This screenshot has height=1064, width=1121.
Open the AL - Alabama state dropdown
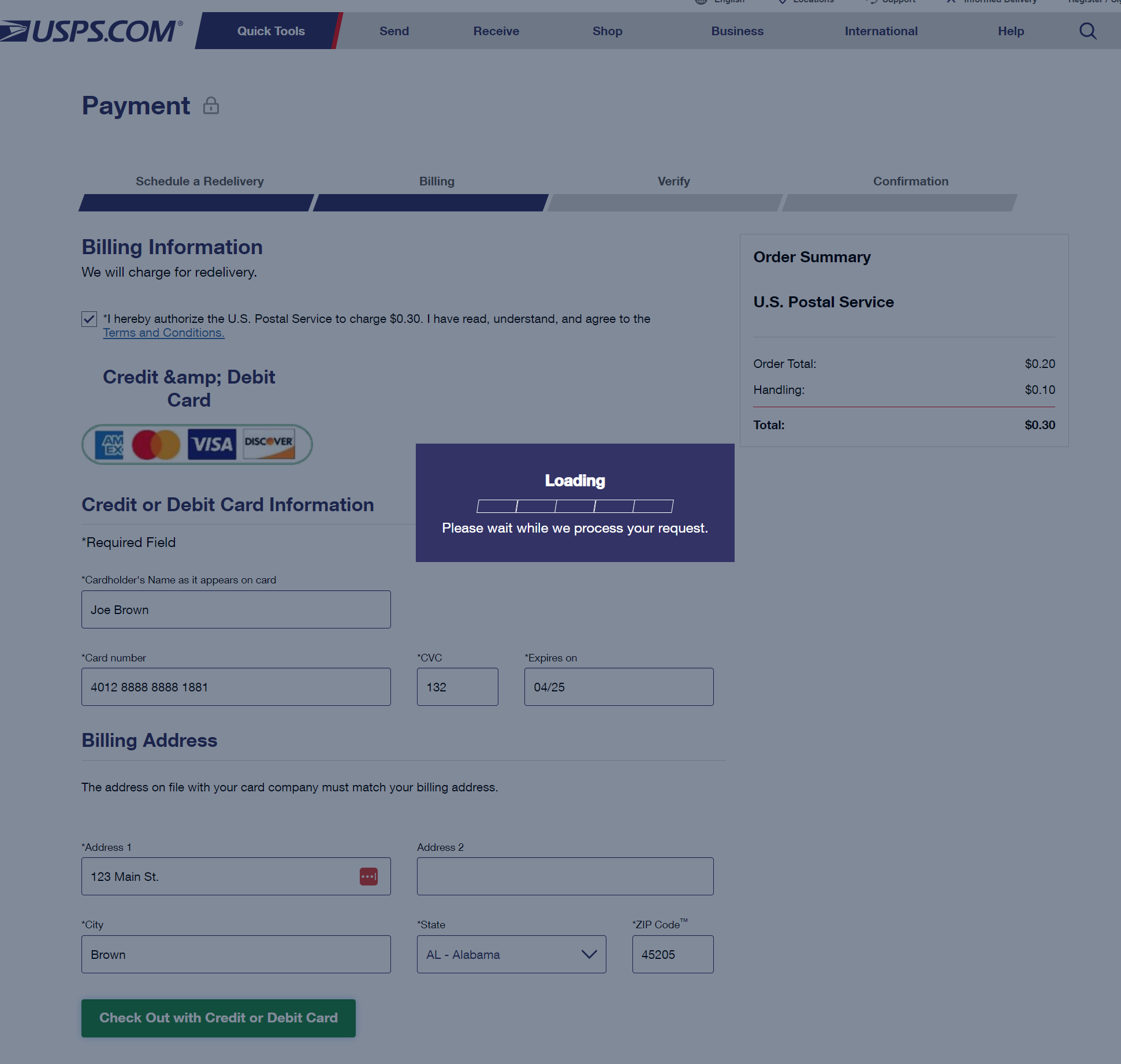[511, 954]
